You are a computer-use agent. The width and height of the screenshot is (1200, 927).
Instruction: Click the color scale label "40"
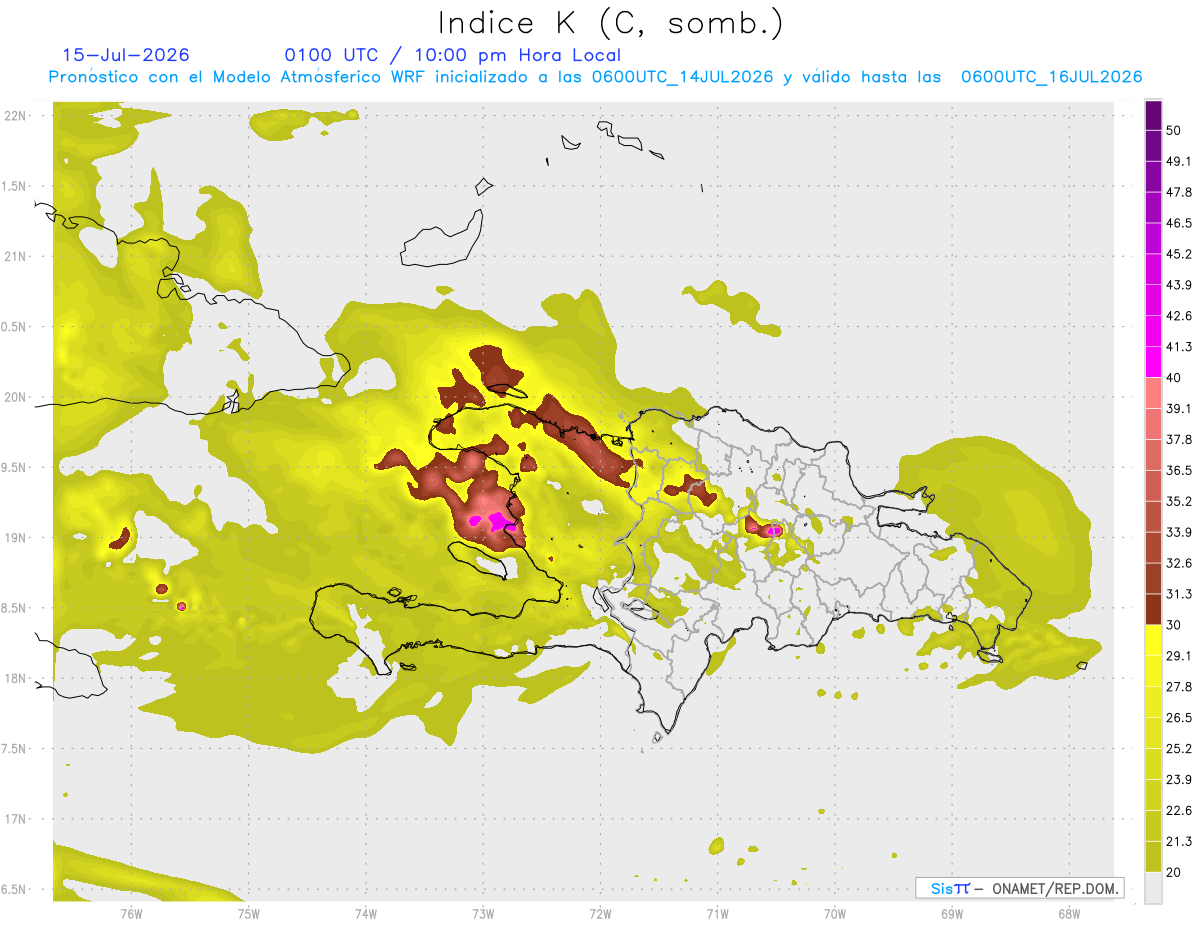click(x=1175, y=378)
